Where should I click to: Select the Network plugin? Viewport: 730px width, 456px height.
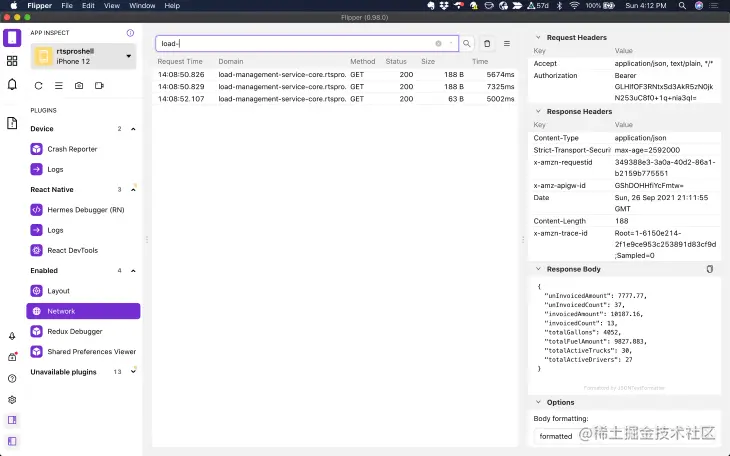pyautogui.click(x=83, y=311)
